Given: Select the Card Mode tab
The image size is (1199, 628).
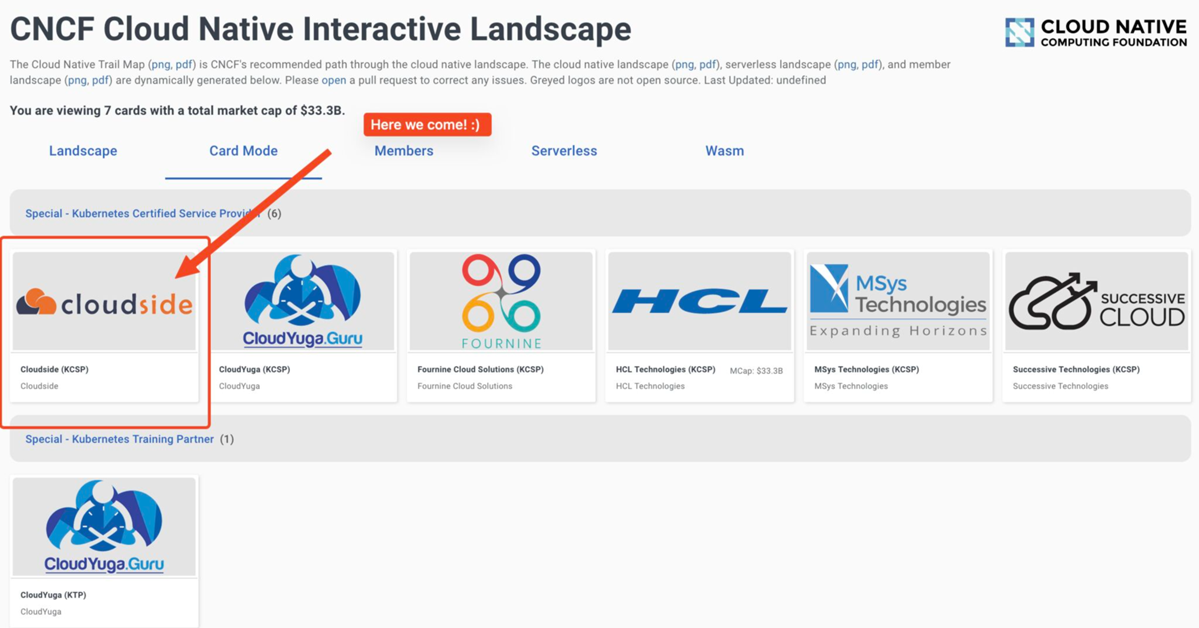Looking at the screenshot, I should (x=243, y=151).
